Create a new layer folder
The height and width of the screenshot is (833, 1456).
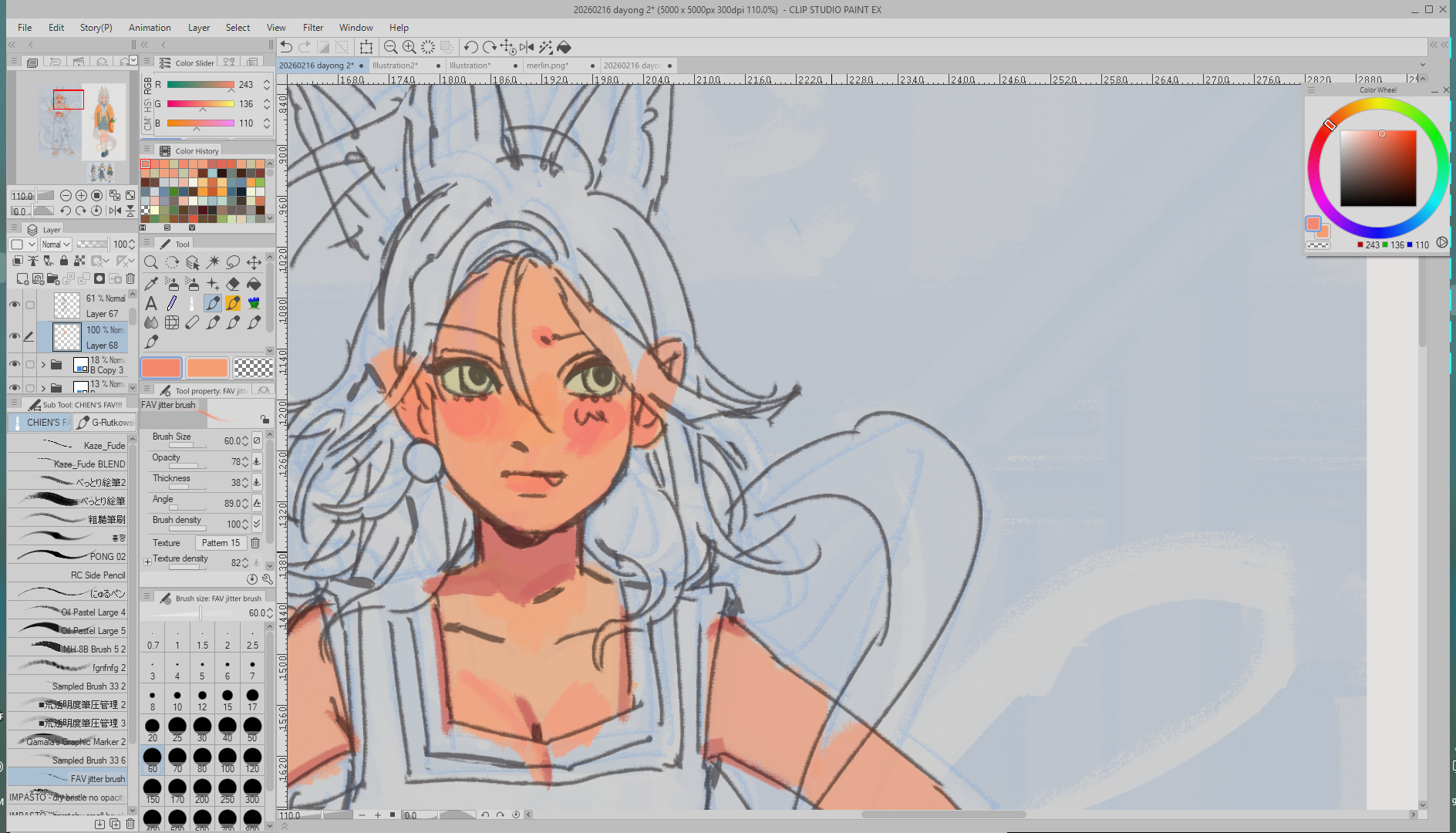click(x=53, y=278)
